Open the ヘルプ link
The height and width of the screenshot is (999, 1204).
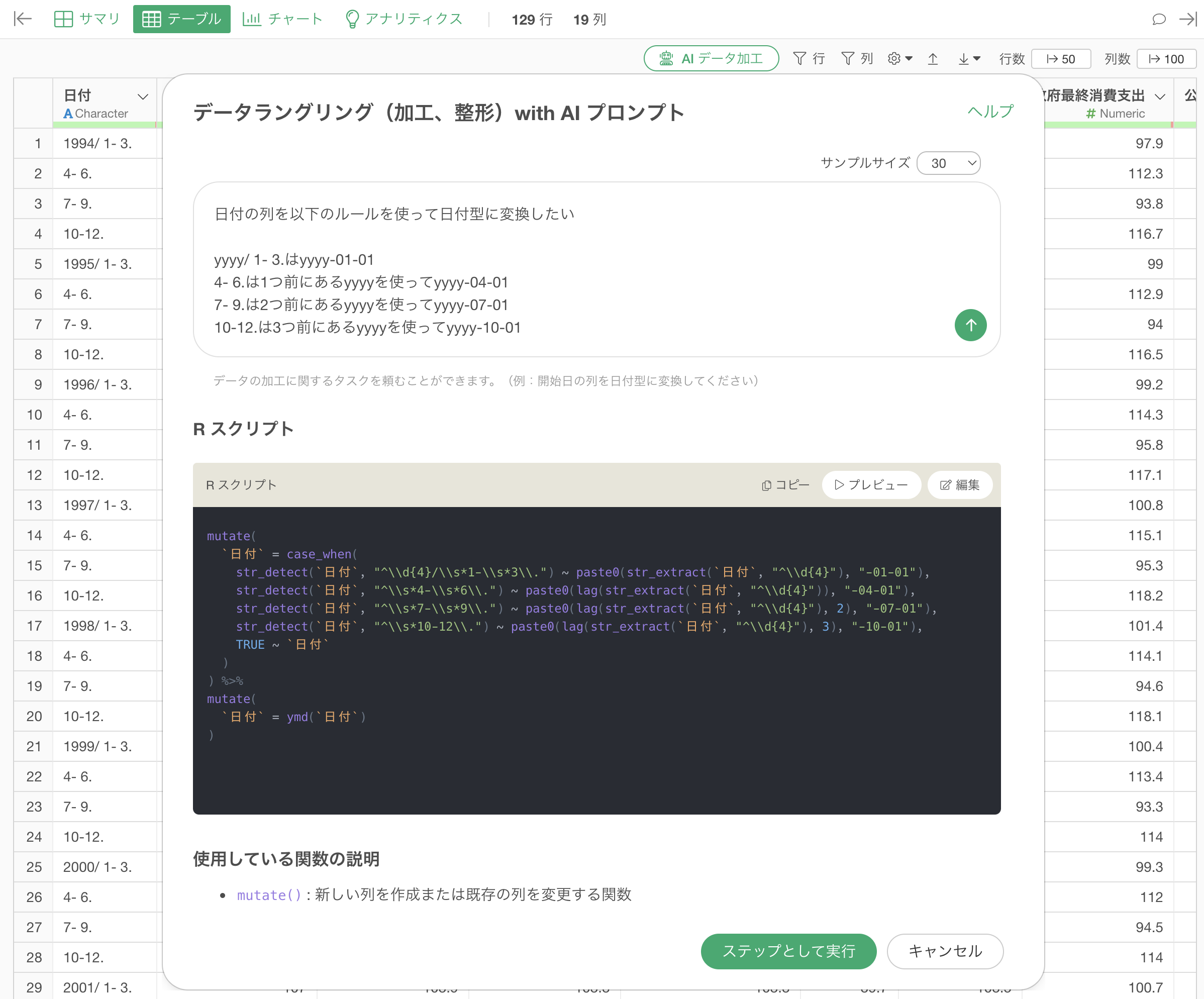(990, 111)
